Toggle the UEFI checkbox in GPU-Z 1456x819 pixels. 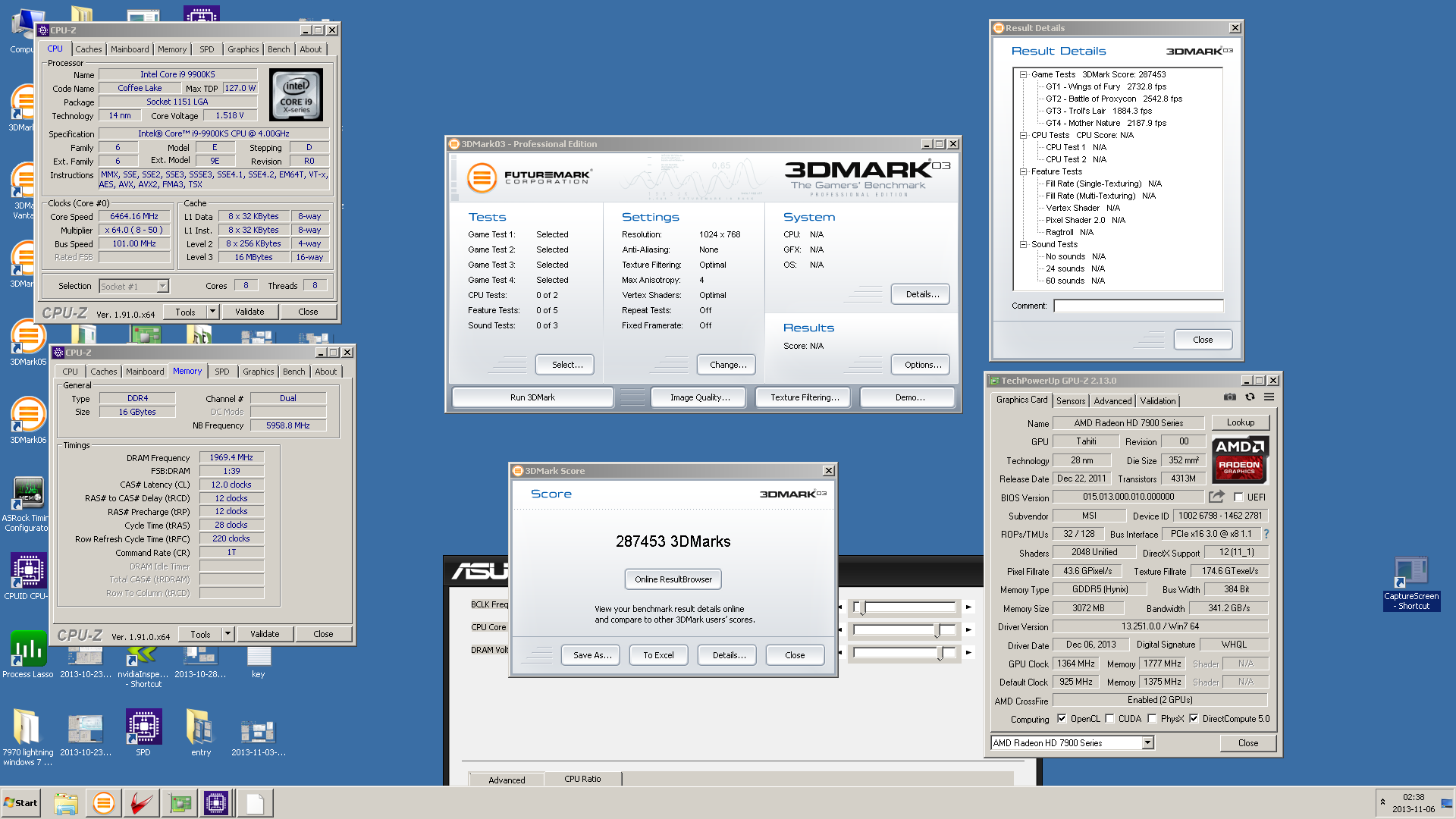click(1238, 497)
